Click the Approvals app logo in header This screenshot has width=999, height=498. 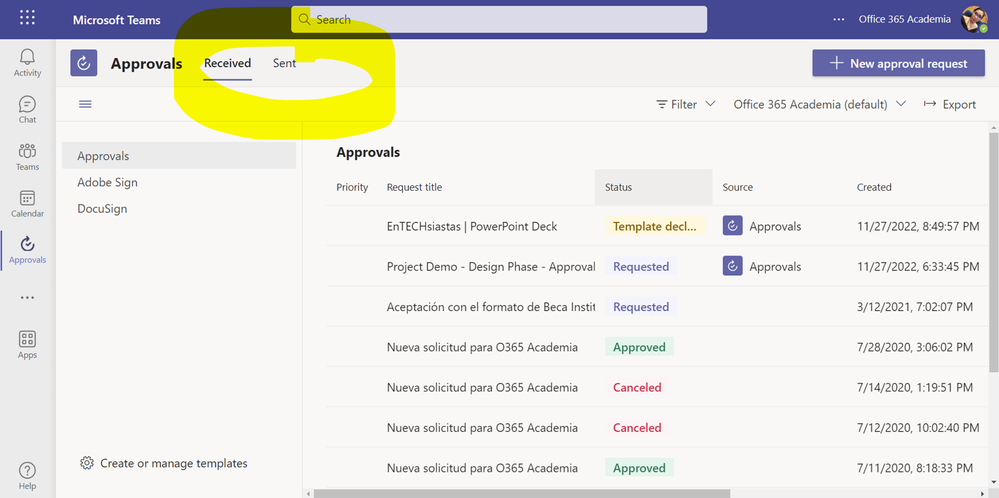pos(83,63)
